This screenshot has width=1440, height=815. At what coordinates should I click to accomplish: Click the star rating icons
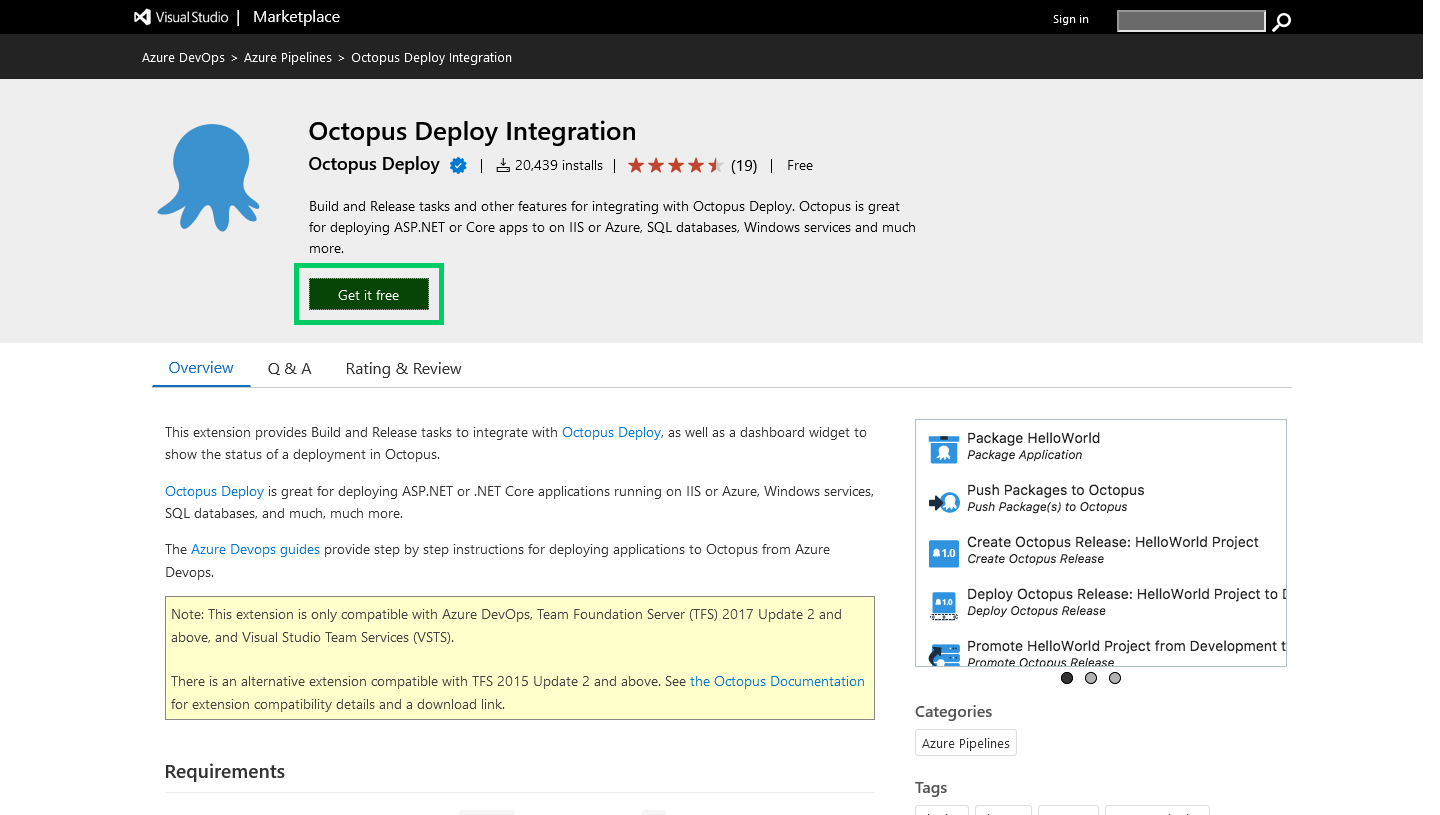(676, 165)
